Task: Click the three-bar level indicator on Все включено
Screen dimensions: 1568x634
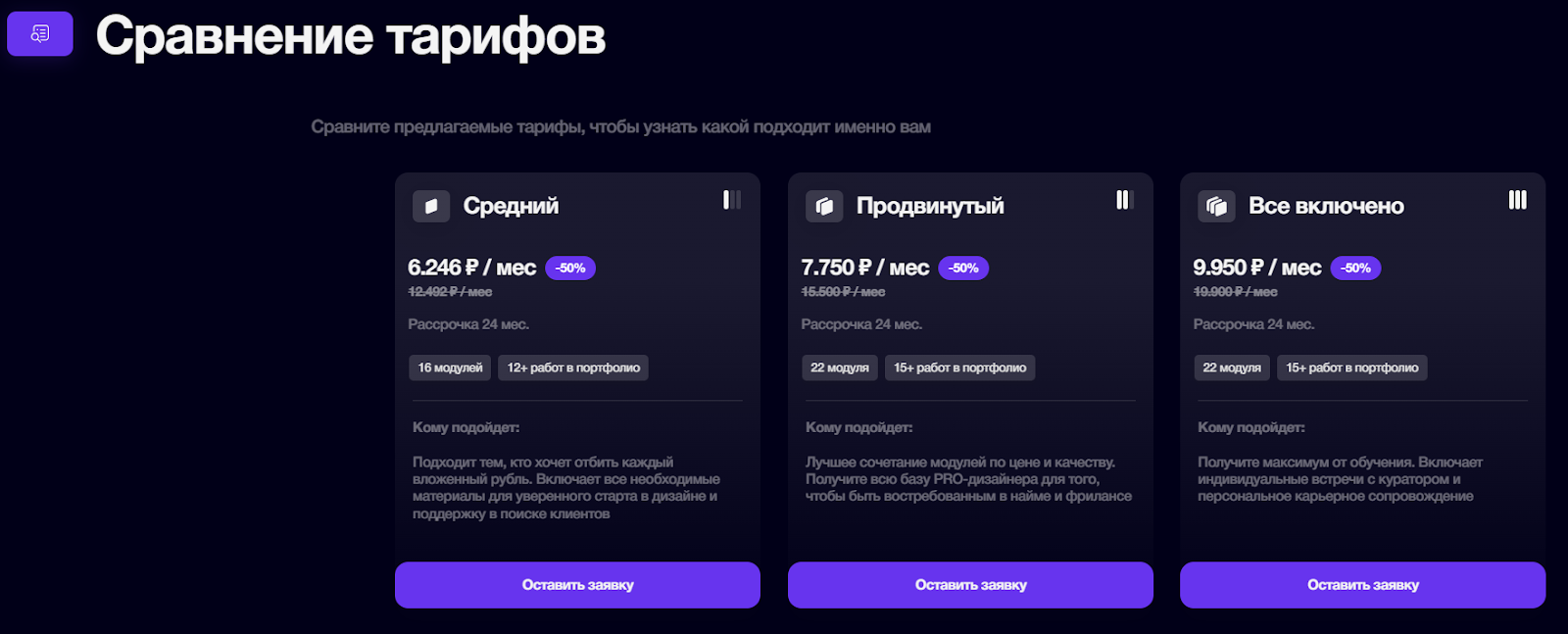Action: (x=1517, y=200)
